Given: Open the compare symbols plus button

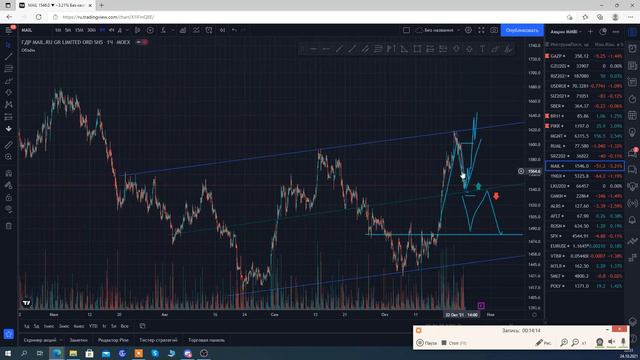Looking at the screenshot, I should (x=150, y=30).
